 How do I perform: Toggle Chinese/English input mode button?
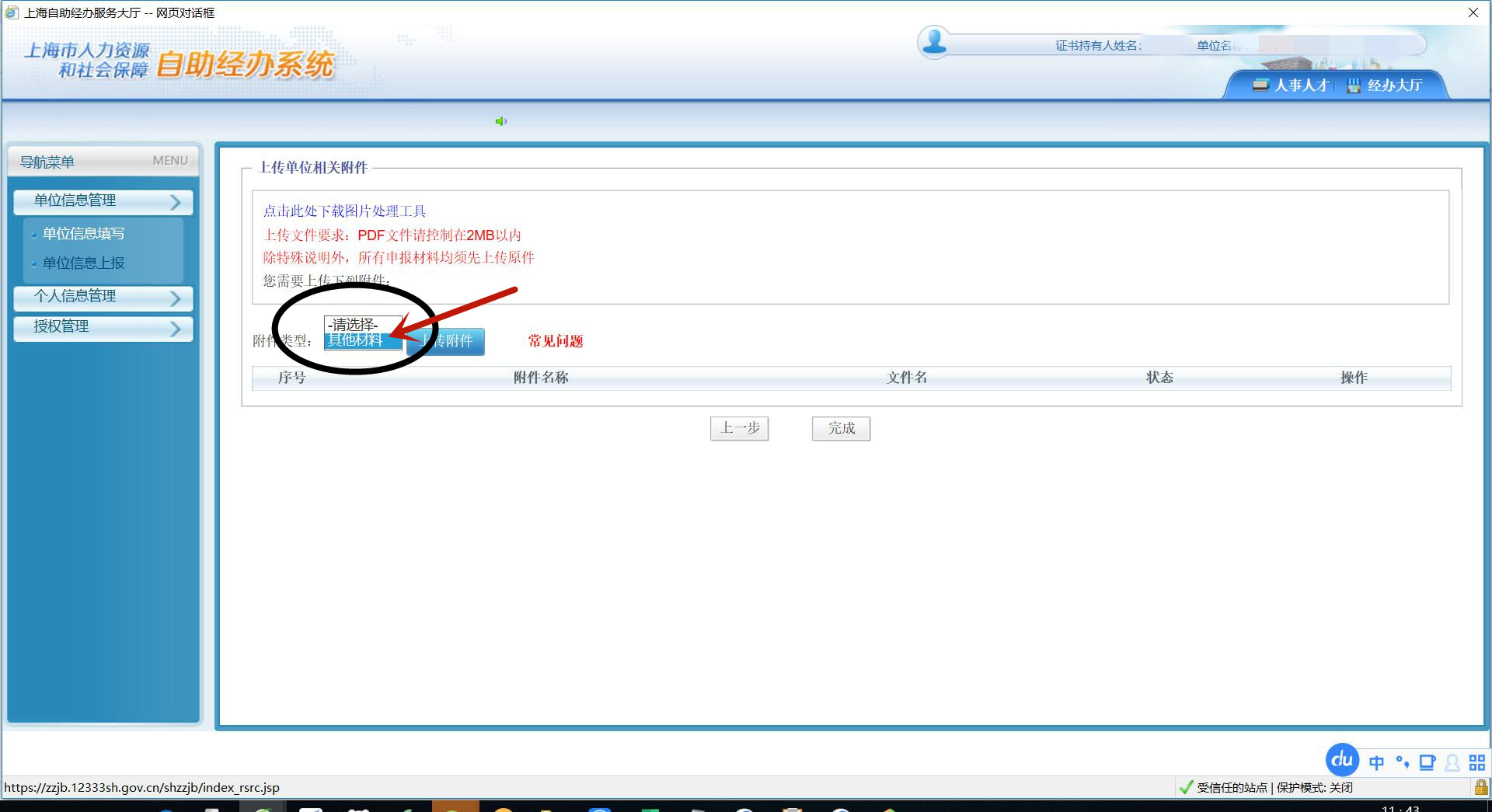click(1376, 762)
